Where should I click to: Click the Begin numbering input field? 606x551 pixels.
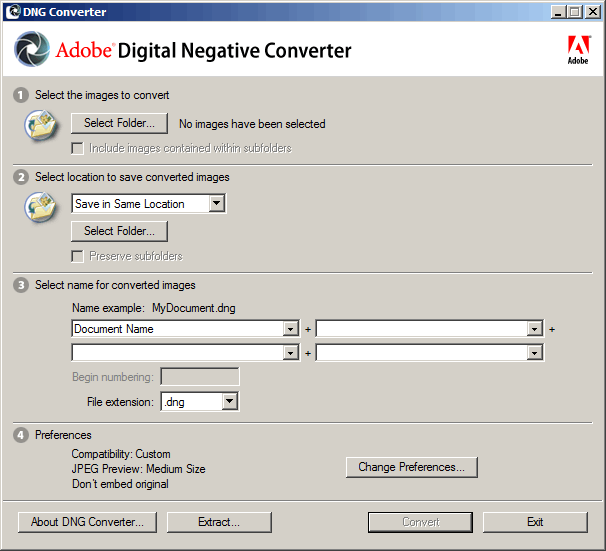point(200,377)
